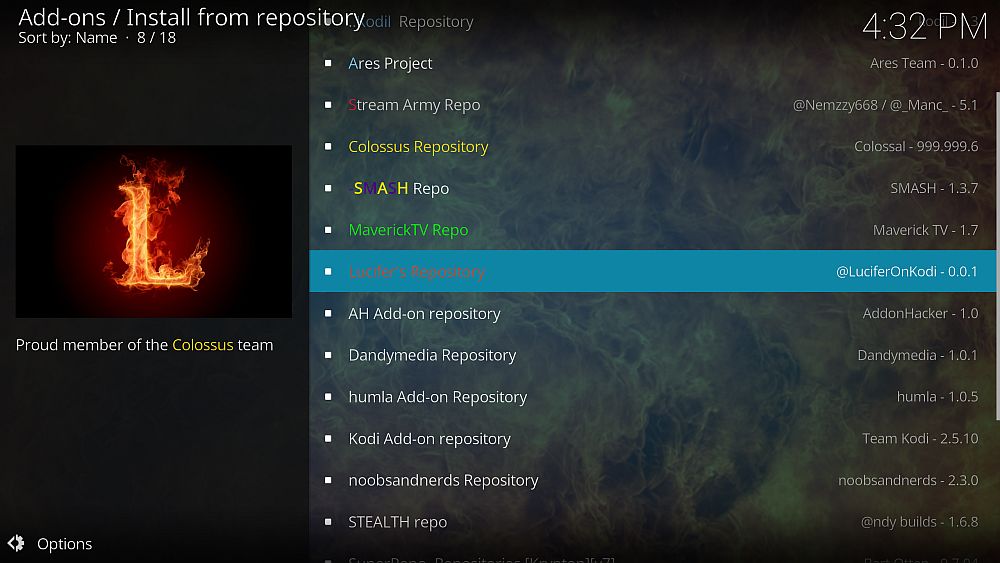Click bullet icon beside humla Add-on Repository
1000x563 pixels.
coord(328,397)
